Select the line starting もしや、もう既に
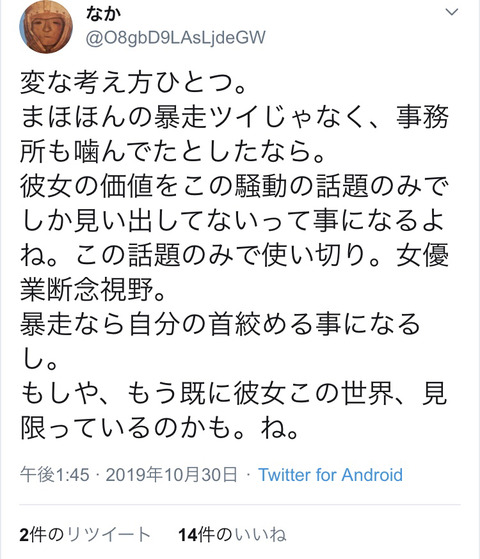The height and width of the screenshot is (559, 480). click(x=234, y=393)
